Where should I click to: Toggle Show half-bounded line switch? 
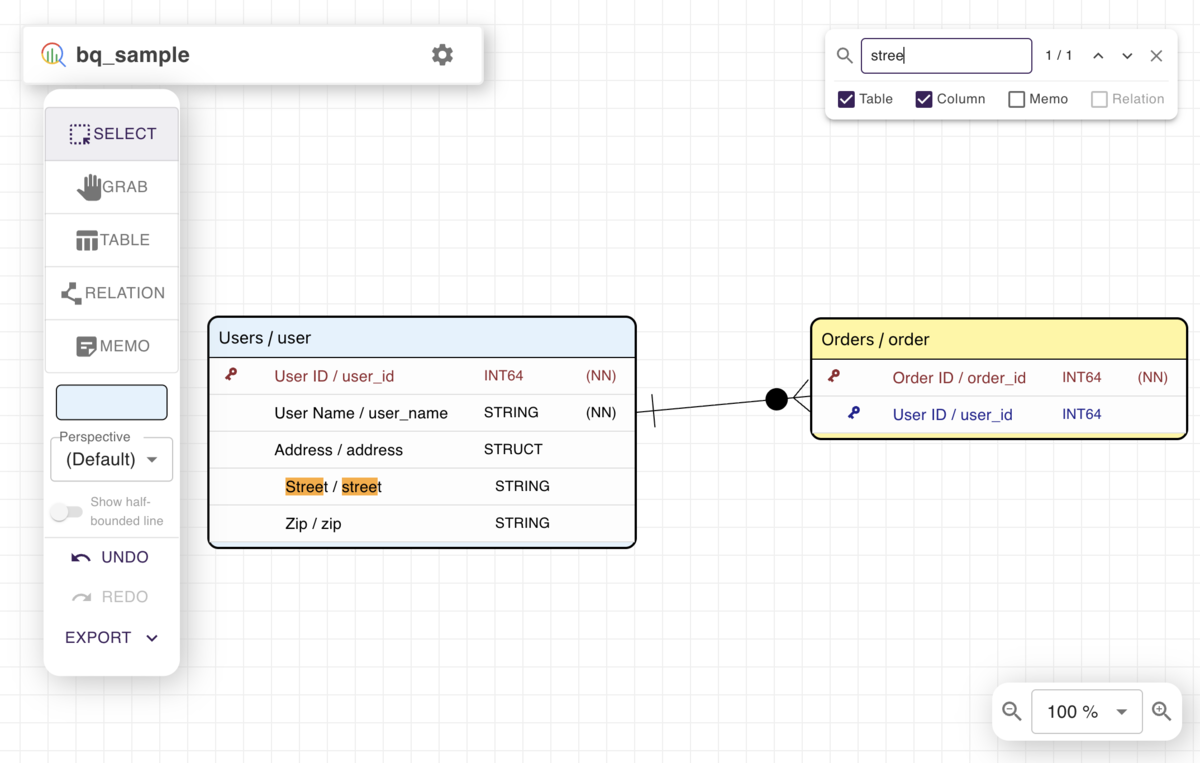[66, 512]
